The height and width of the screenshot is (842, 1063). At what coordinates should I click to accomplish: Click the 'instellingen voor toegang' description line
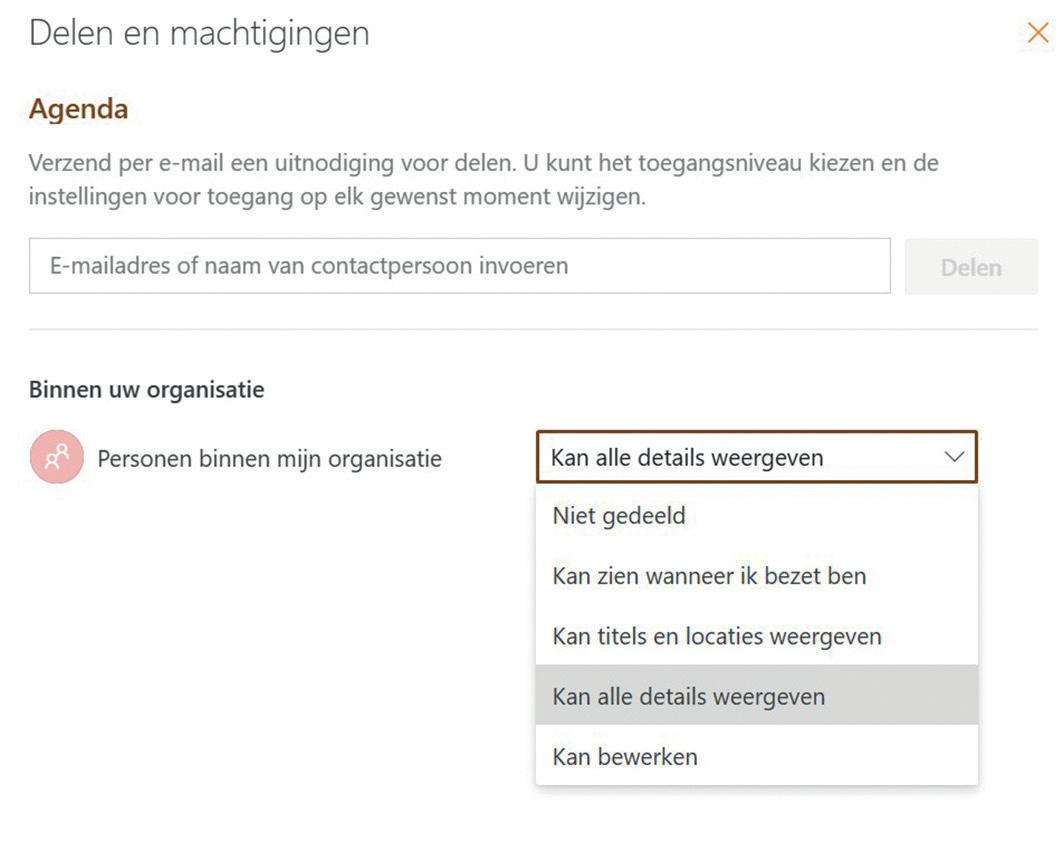click(336, 197)
